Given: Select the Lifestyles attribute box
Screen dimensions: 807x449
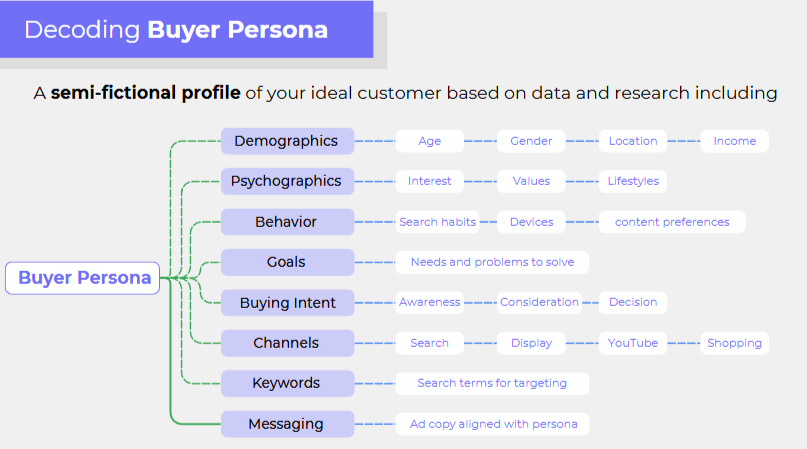Looking at the screenshot, I should pyautogui.click(x=633, y=181).
